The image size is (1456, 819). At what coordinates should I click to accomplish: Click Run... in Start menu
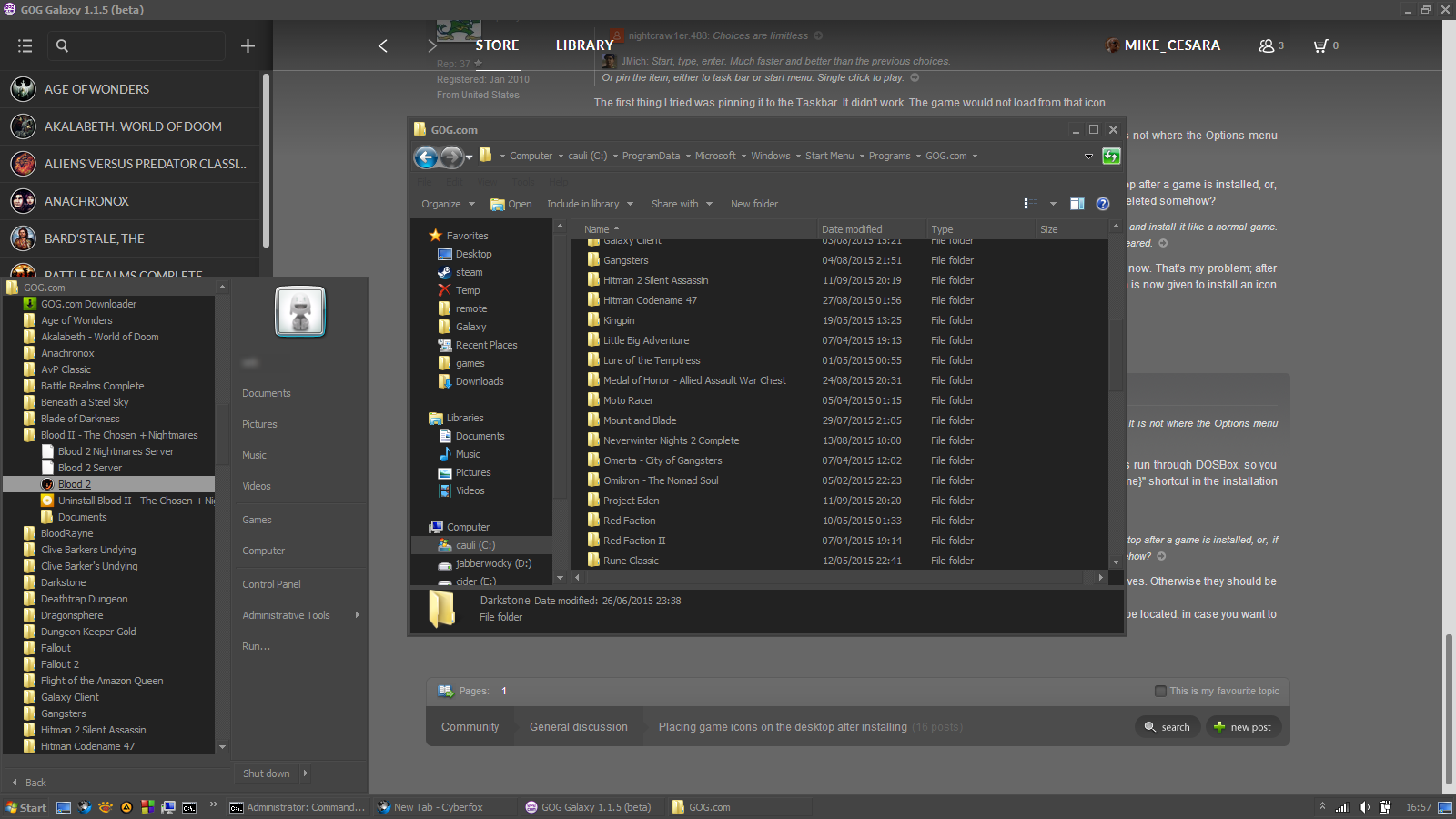click(x=256, y=646)
